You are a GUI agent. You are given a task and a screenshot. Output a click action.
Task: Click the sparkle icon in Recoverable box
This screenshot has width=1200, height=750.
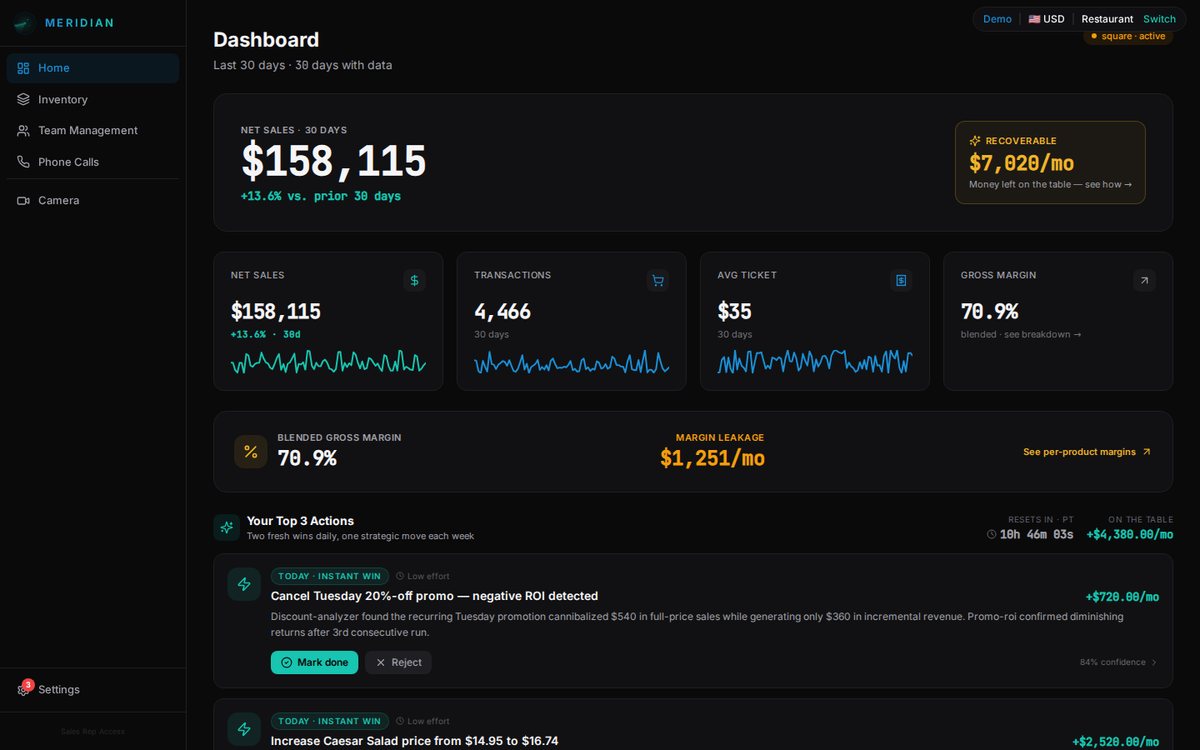[x=975, y=141]
